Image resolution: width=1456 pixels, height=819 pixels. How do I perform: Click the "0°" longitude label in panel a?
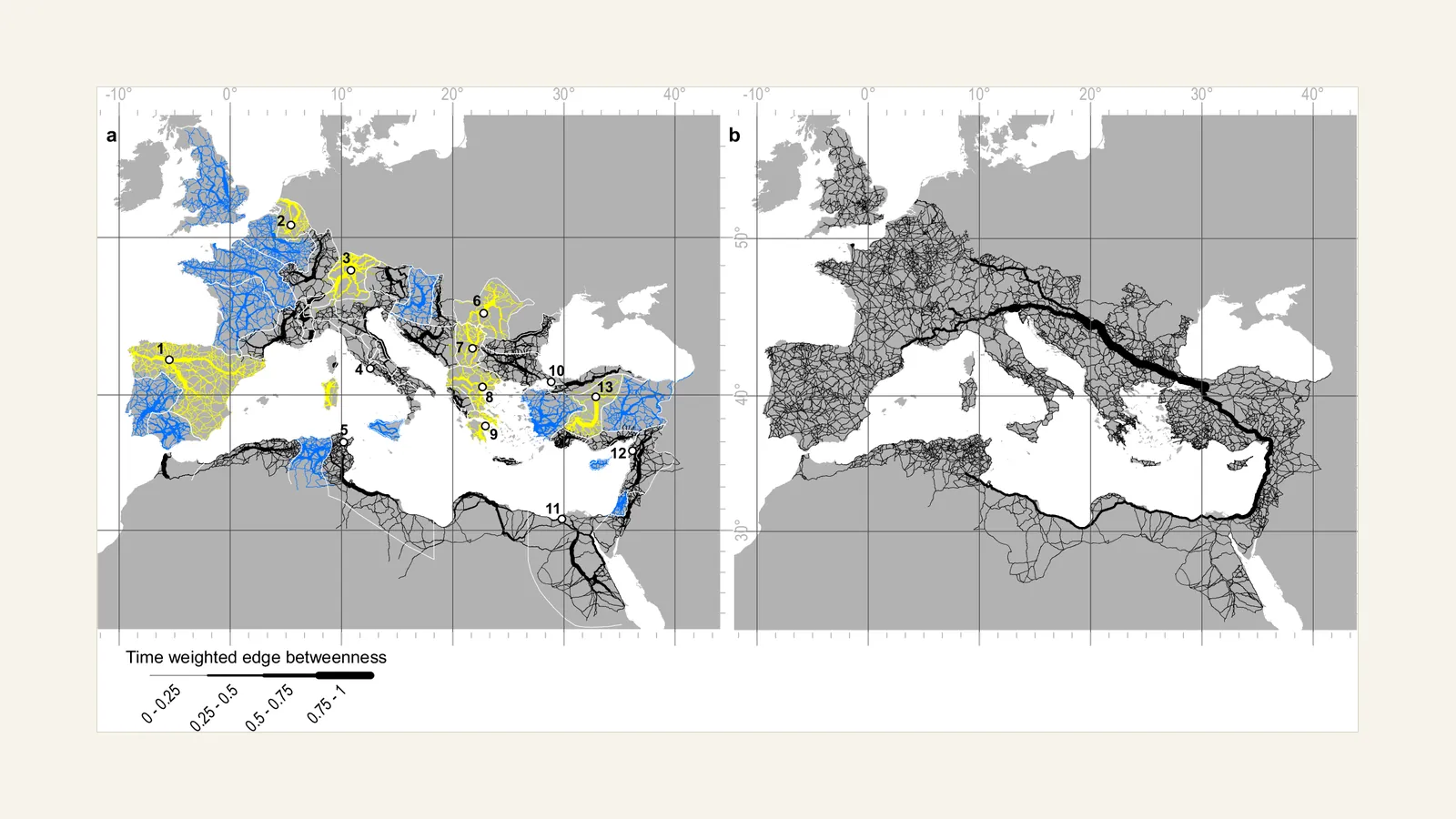(229, 95)
